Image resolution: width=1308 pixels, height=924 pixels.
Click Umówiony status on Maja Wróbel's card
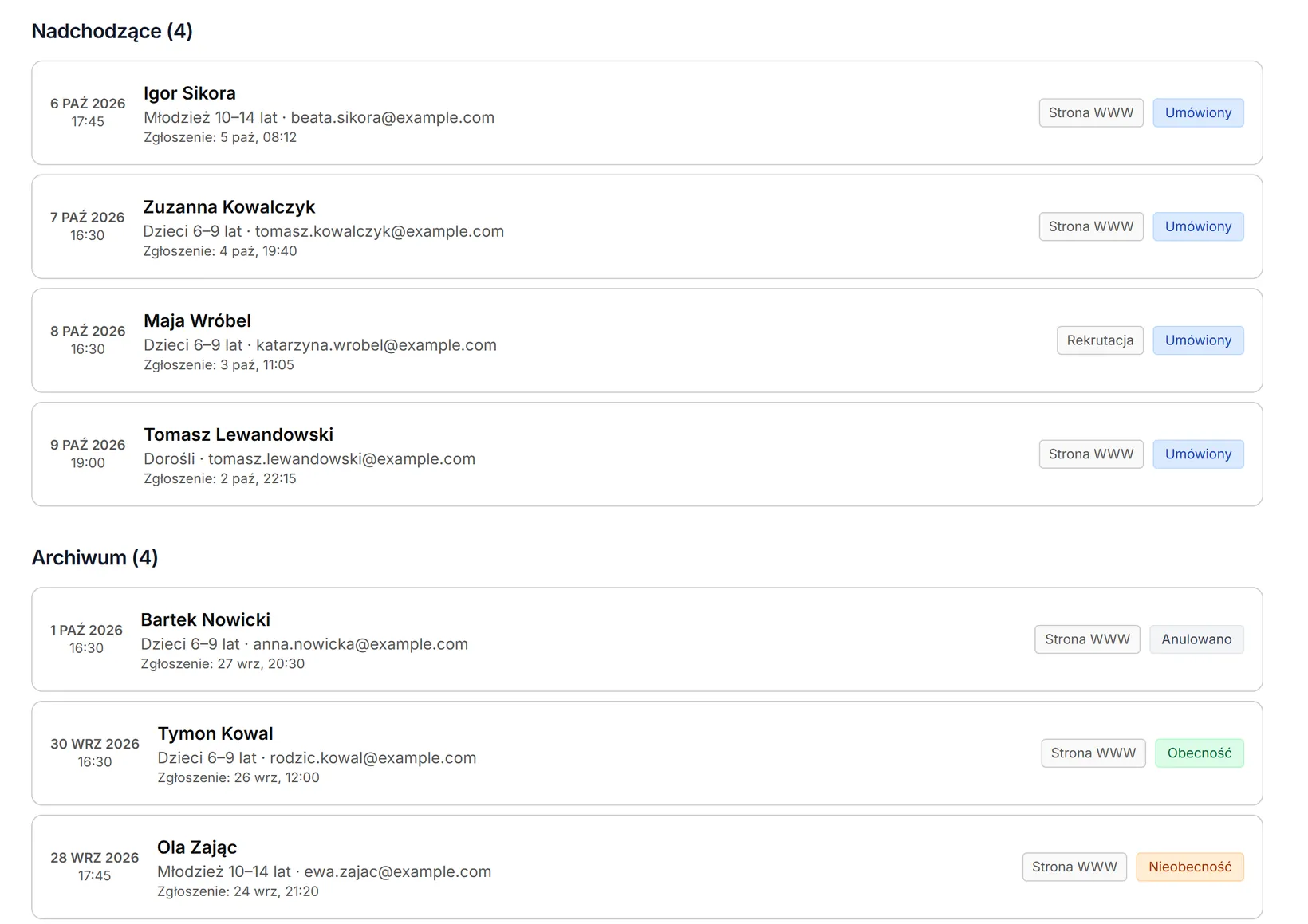[x=1198, y=340]
